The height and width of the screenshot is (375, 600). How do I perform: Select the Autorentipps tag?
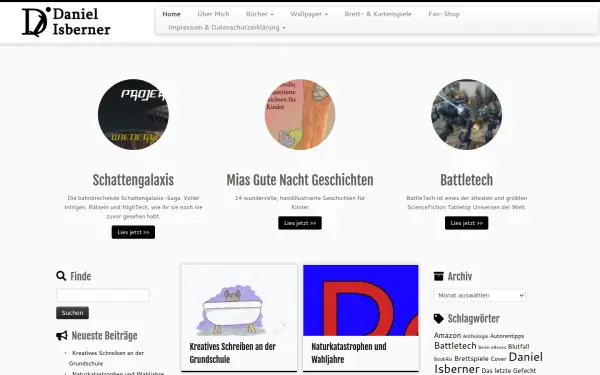click(x=507, y=336)
